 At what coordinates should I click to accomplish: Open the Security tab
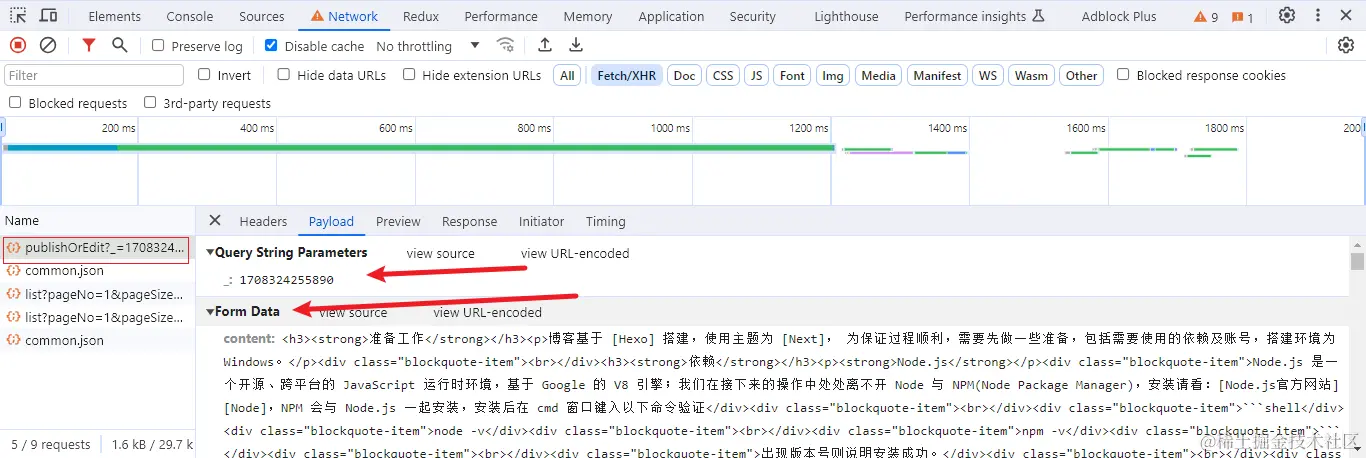[753, 16]
